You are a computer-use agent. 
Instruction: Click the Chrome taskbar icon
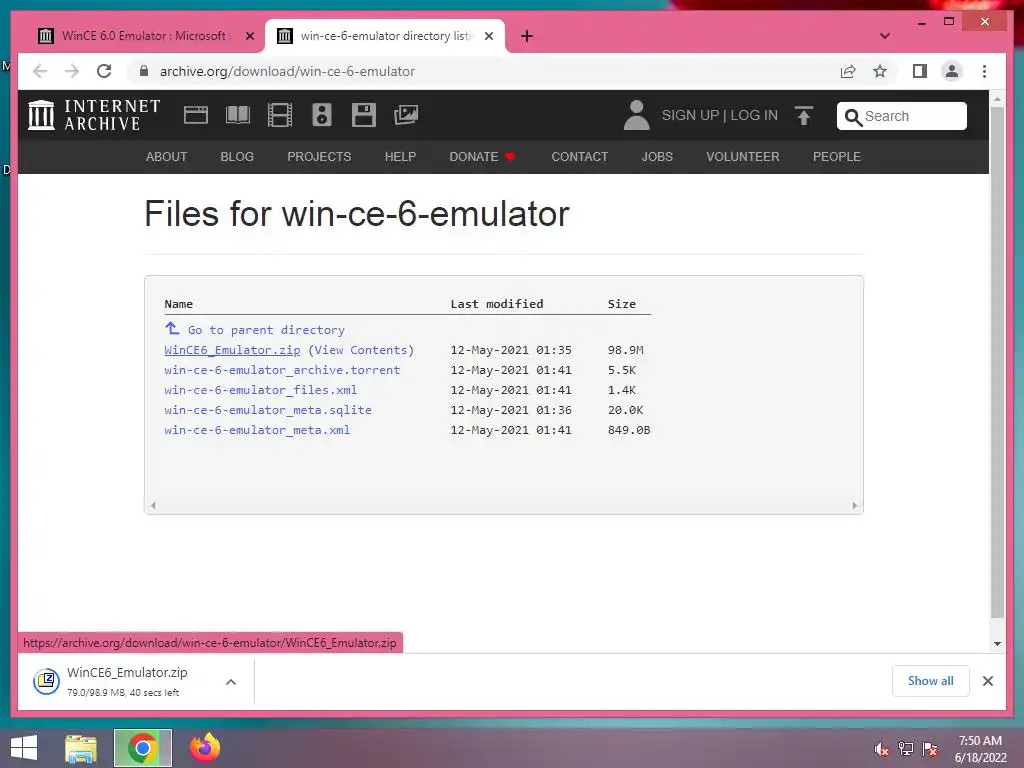[x=142, y=748]
